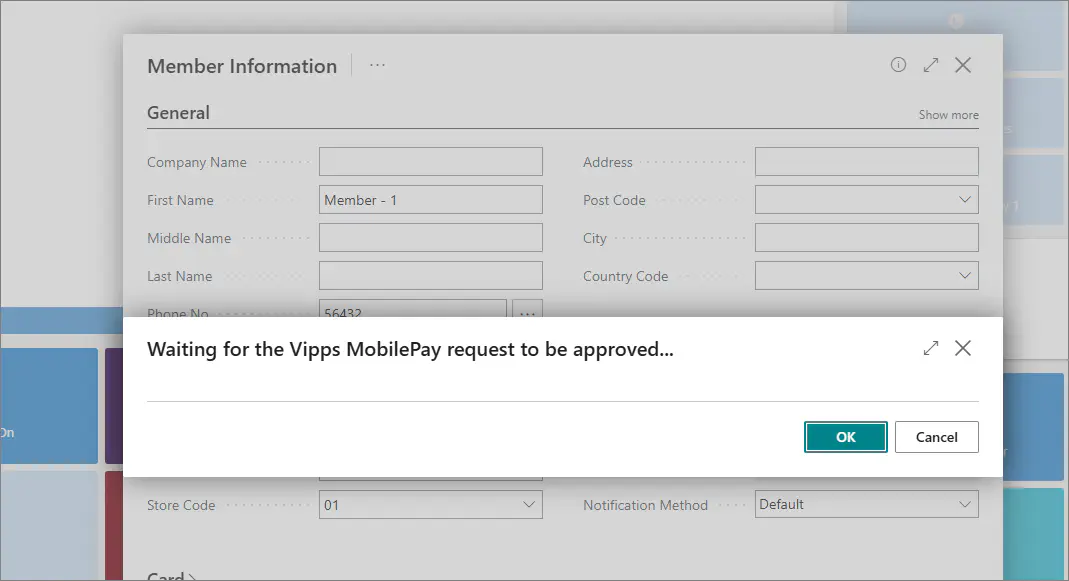This screenshot has height=581, width=1069.
Task: Click the Company Name field label
Action: tap(196, 162)
